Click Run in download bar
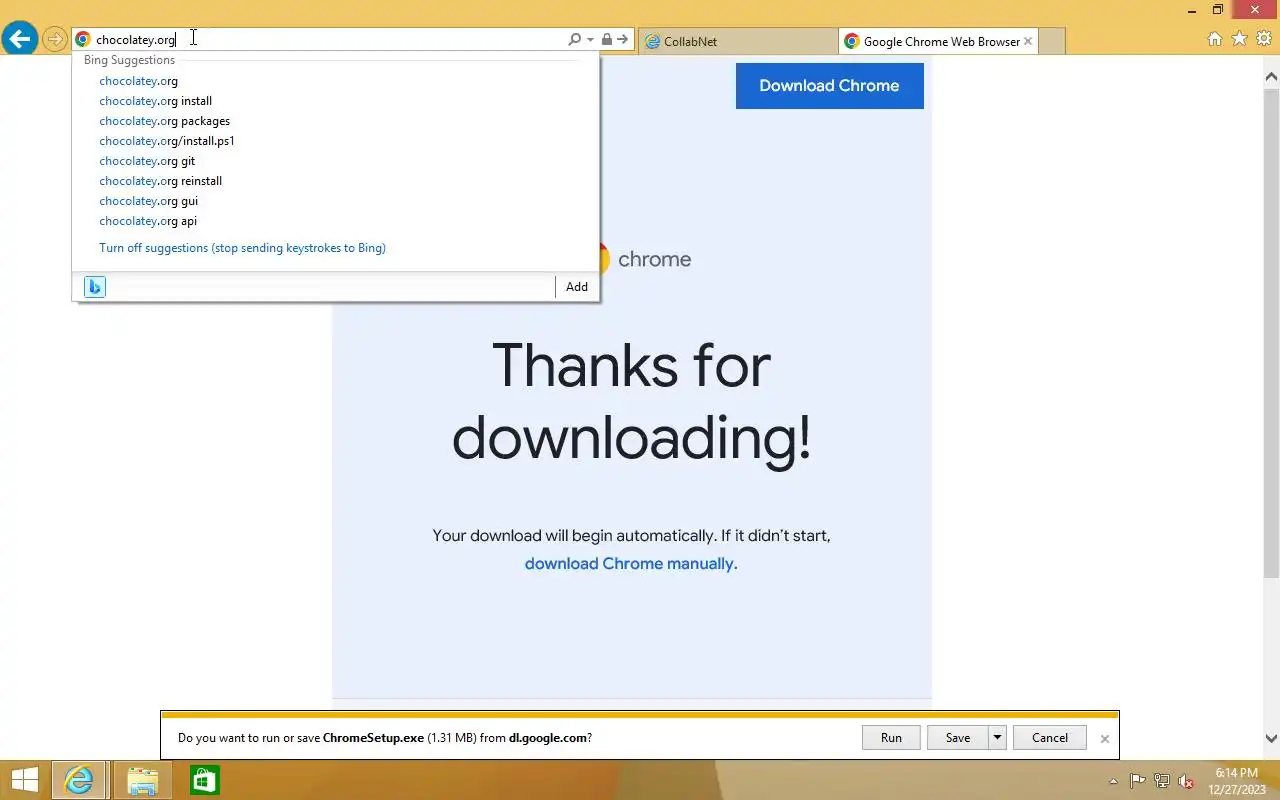The width and height of the screenshot is (1280, 800). tap(891, 738)
